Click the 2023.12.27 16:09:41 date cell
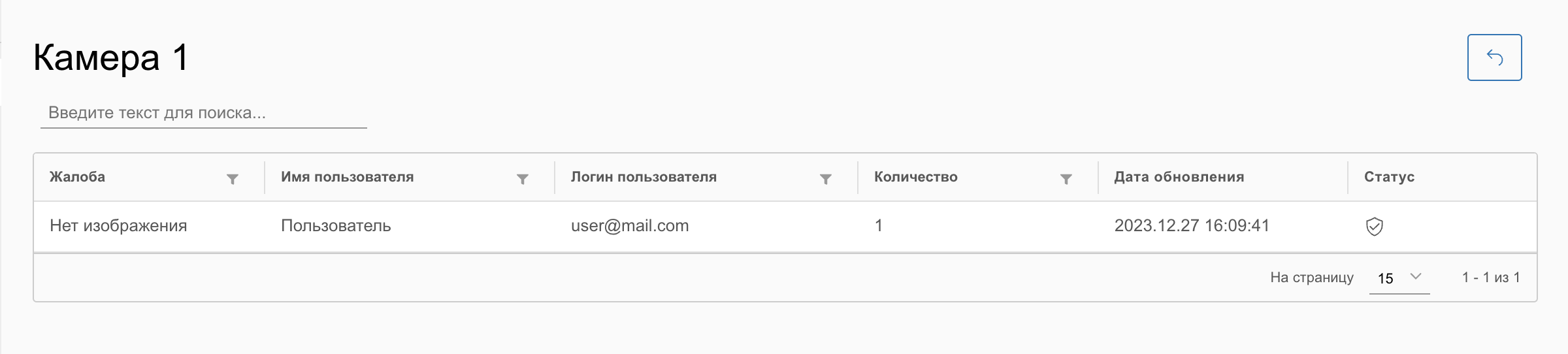1568x354 pixels. [x=1192, y=226]
